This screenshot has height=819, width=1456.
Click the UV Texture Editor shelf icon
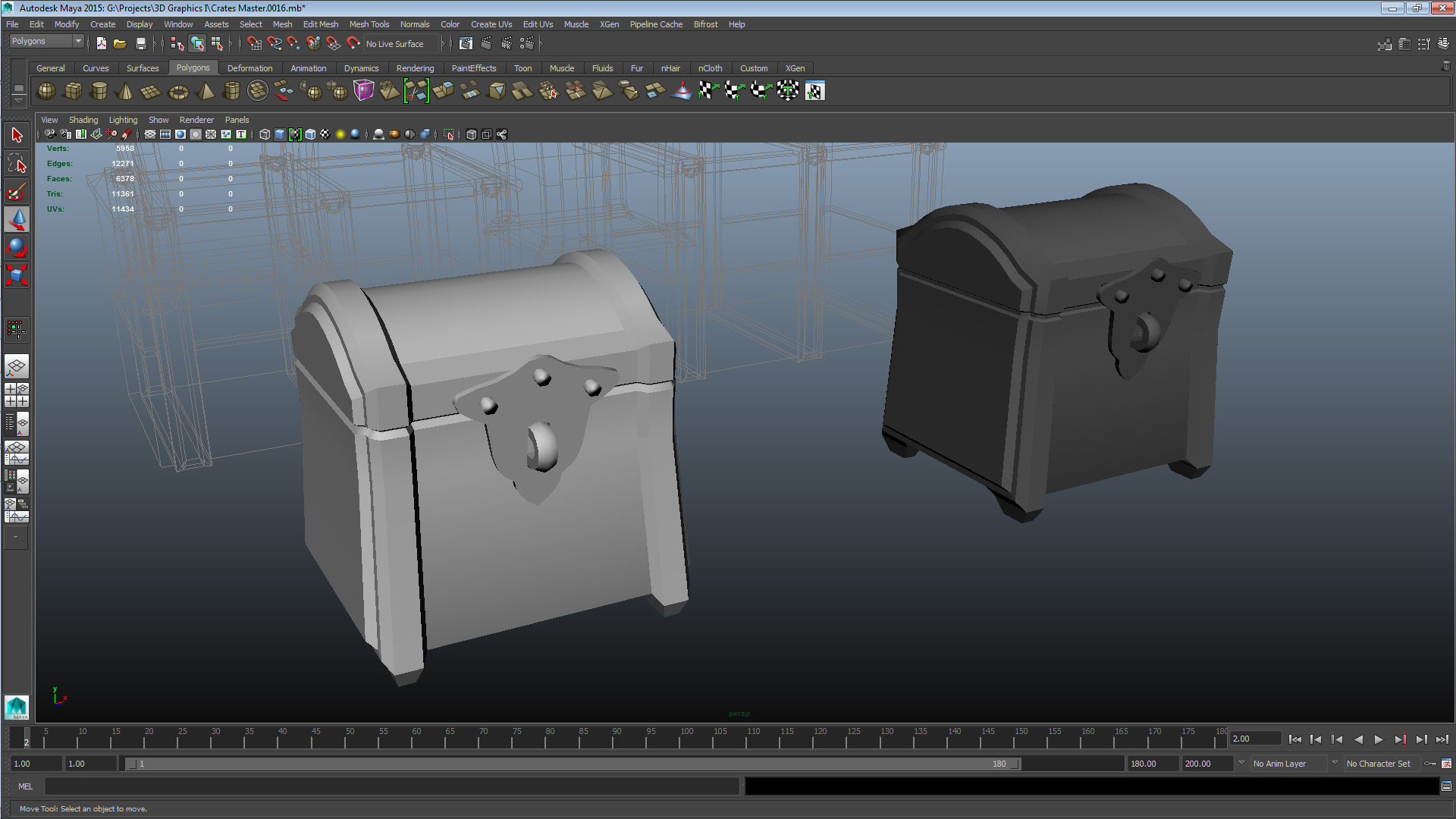(814, 92)
